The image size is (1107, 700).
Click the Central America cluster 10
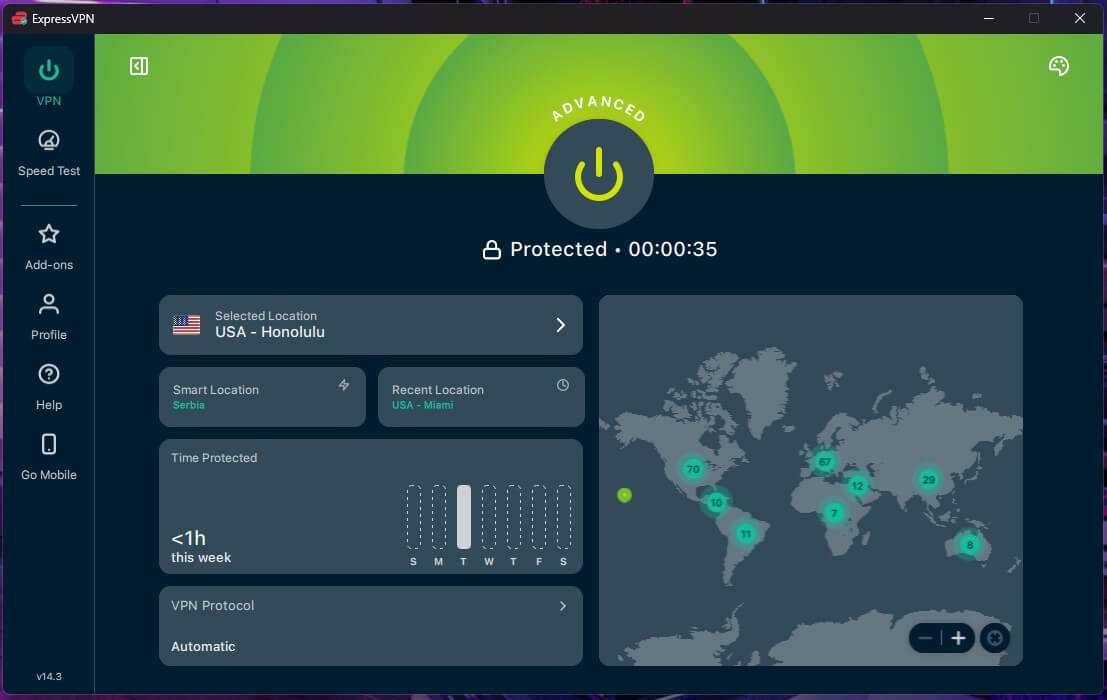pos(716,502)
